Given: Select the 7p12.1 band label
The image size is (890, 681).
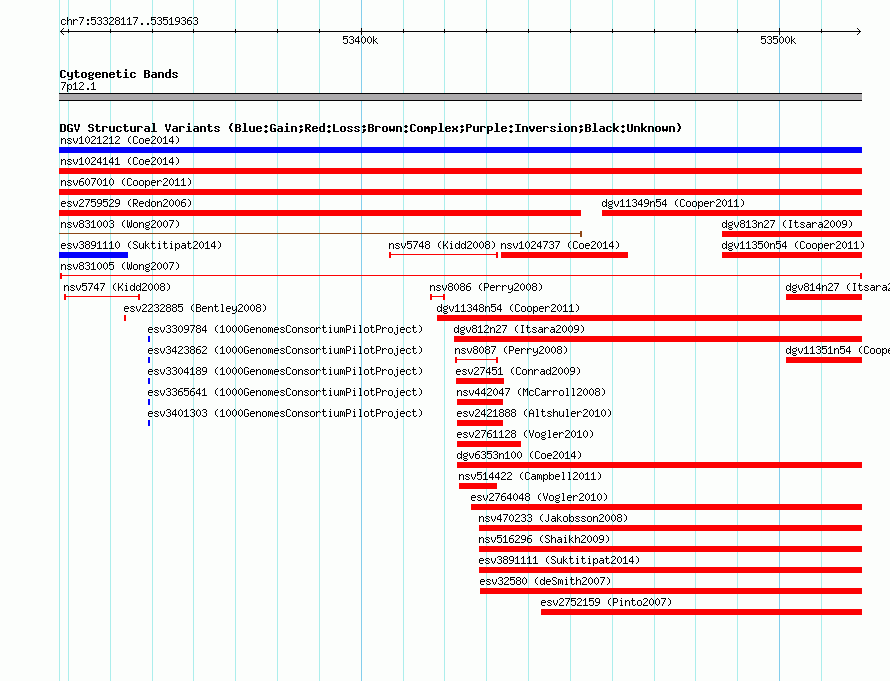Looking at the screenshot, I should [78, 86].
